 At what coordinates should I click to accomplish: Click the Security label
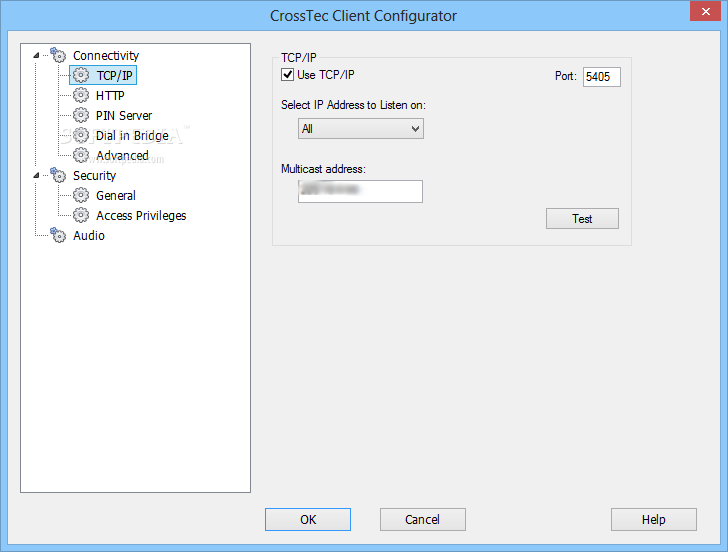tap(94, 175)
